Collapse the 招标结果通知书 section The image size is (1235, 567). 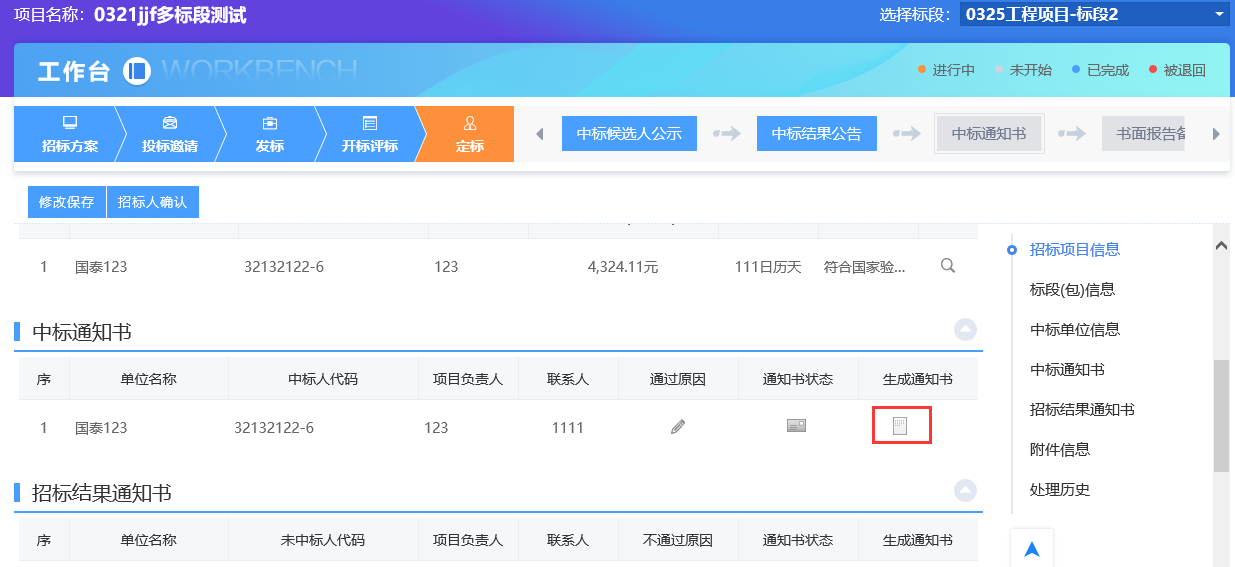point(964,491)
